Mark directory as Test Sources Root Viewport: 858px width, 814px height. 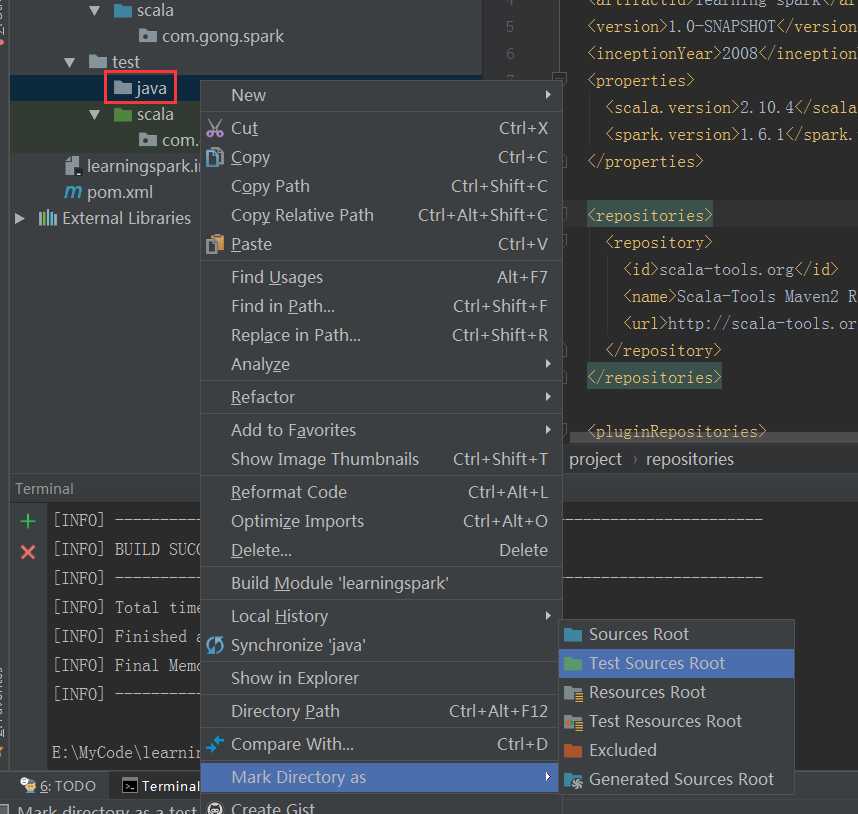tap(676, 664)
